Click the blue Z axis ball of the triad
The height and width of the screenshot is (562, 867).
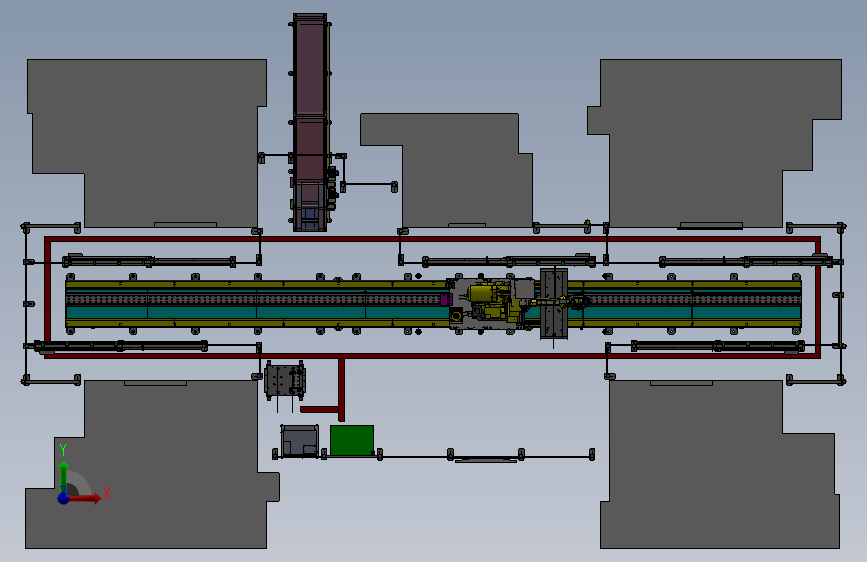[x=64, y=498]
